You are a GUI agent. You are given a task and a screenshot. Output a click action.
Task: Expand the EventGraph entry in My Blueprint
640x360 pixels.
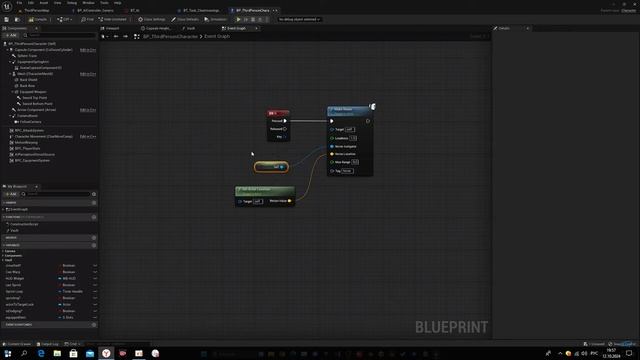(x=4, y=209)
